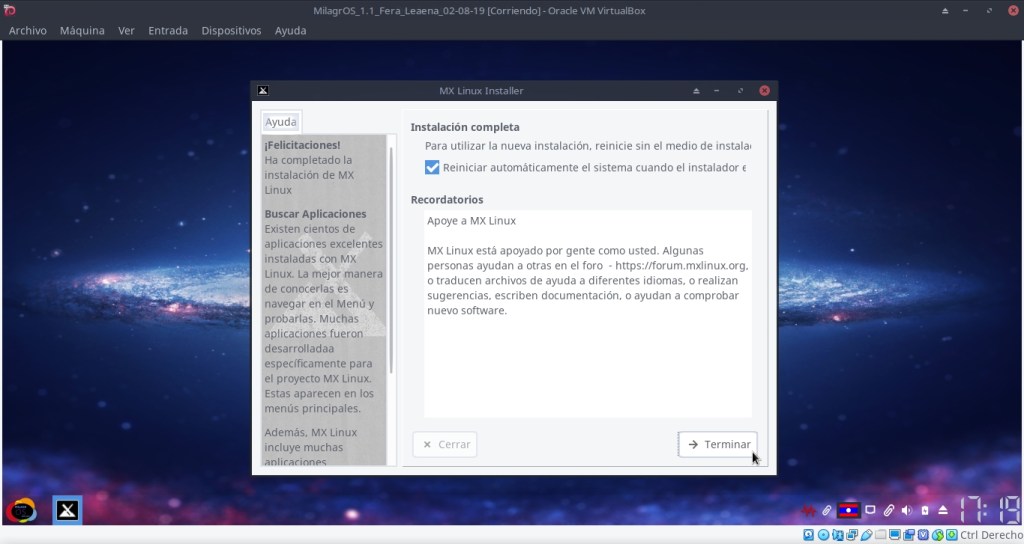This screenshot has width=1024, height=544.
Task: Uncheck Reiniciar automáticamente el sistema checkbox
Action: tap(432, 168)
